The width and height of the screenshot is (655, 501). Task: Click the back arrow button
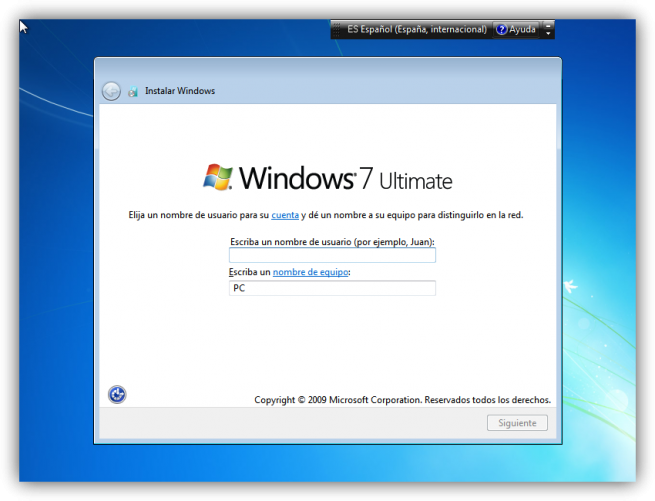click(x=111, y=91)
